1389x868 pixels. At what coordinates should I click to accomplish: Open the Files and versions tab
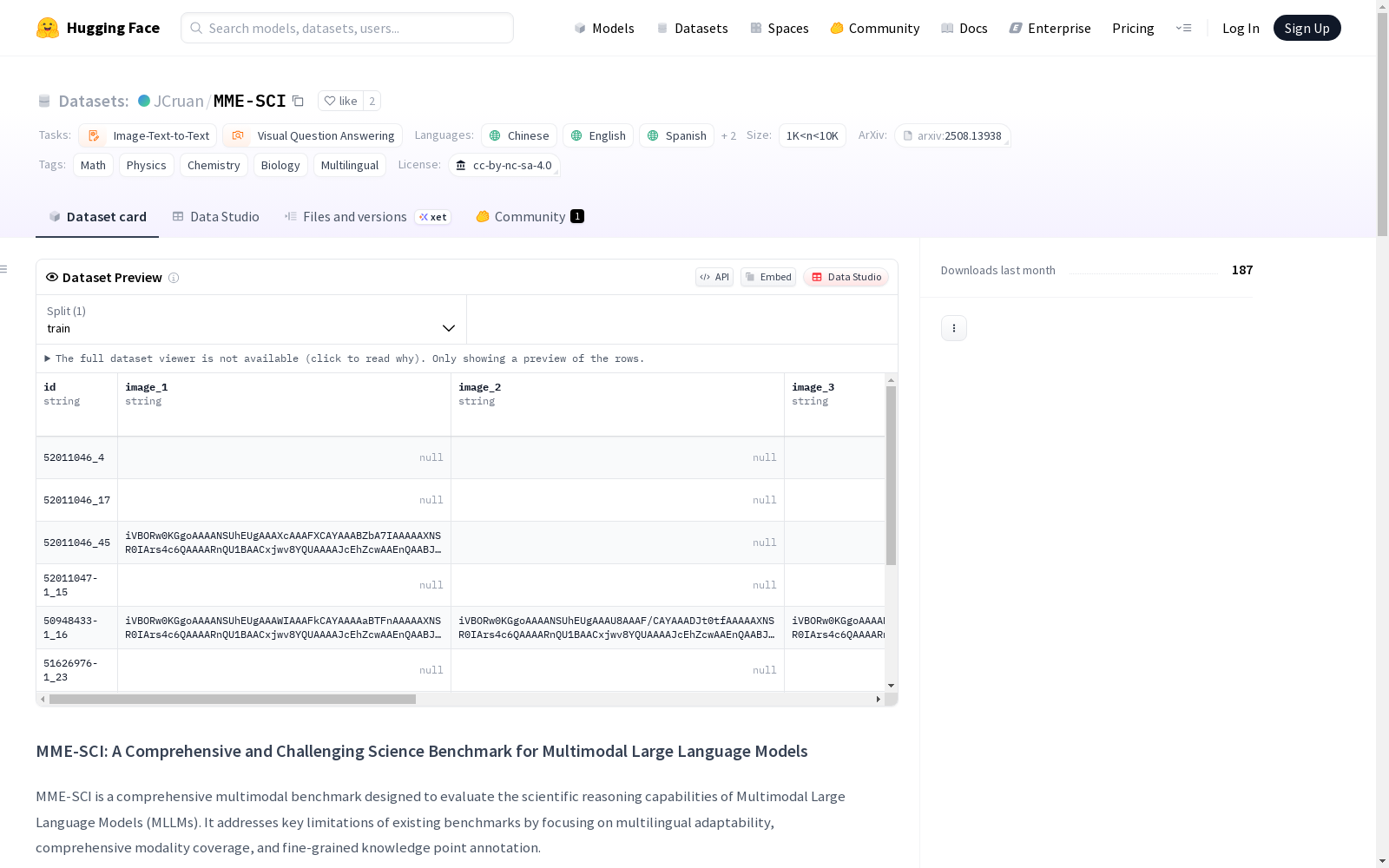pyautogui.click(x=367, y=217)
